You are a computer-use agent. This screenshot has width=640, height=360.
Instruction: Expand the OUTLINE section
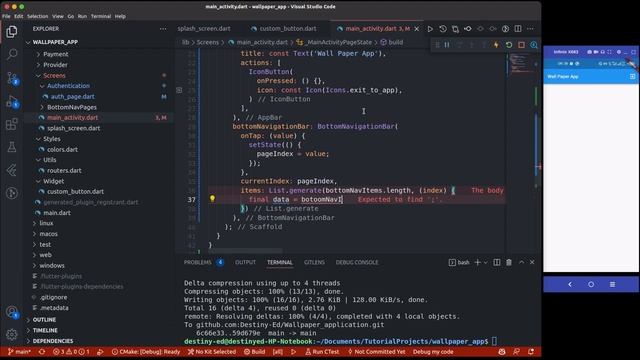[x=44, y=320]
